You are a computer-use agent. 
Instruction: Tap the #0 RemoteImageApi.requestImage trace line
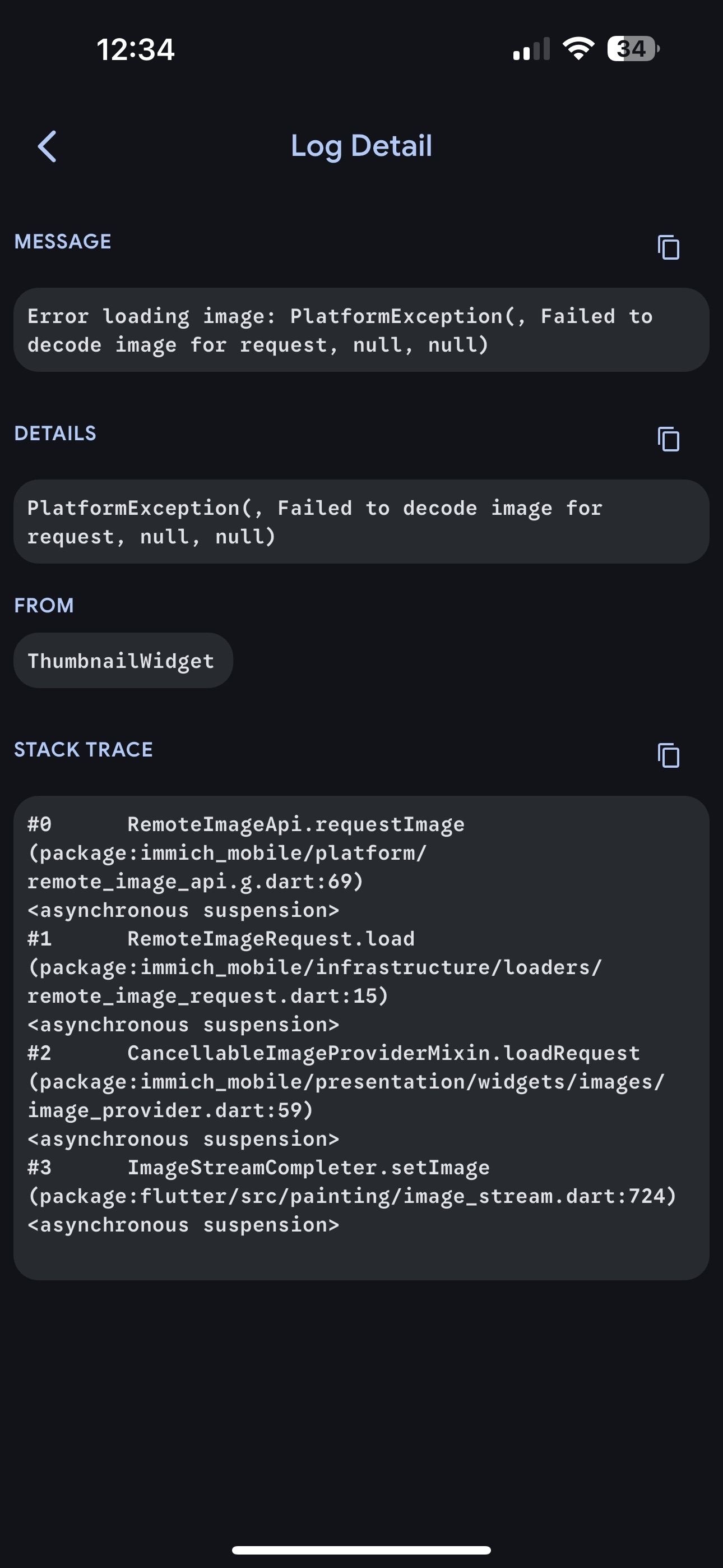tap(295, 825)
